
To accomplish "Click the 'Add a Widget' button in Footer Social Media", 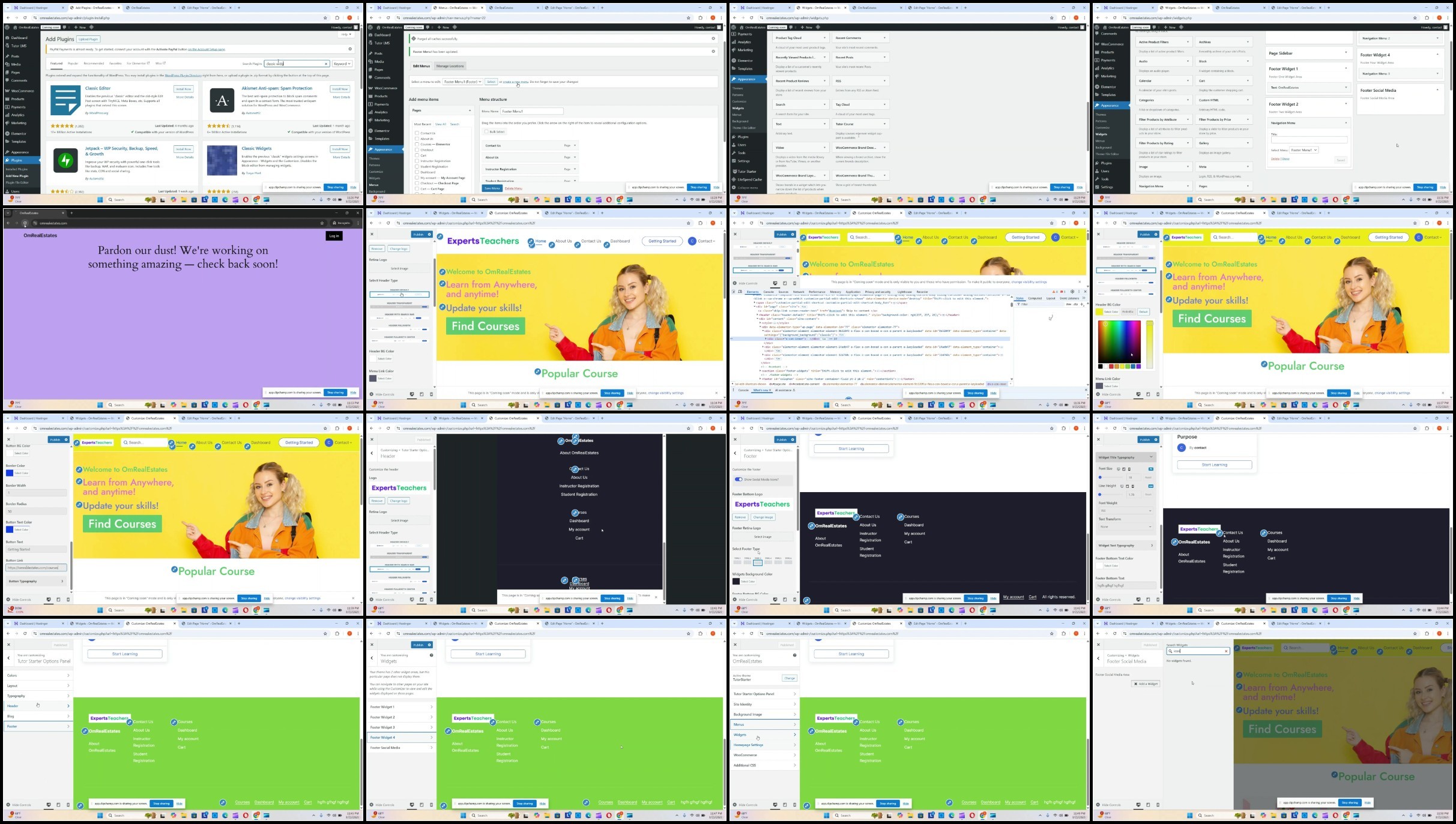I will pos(1146,684).
